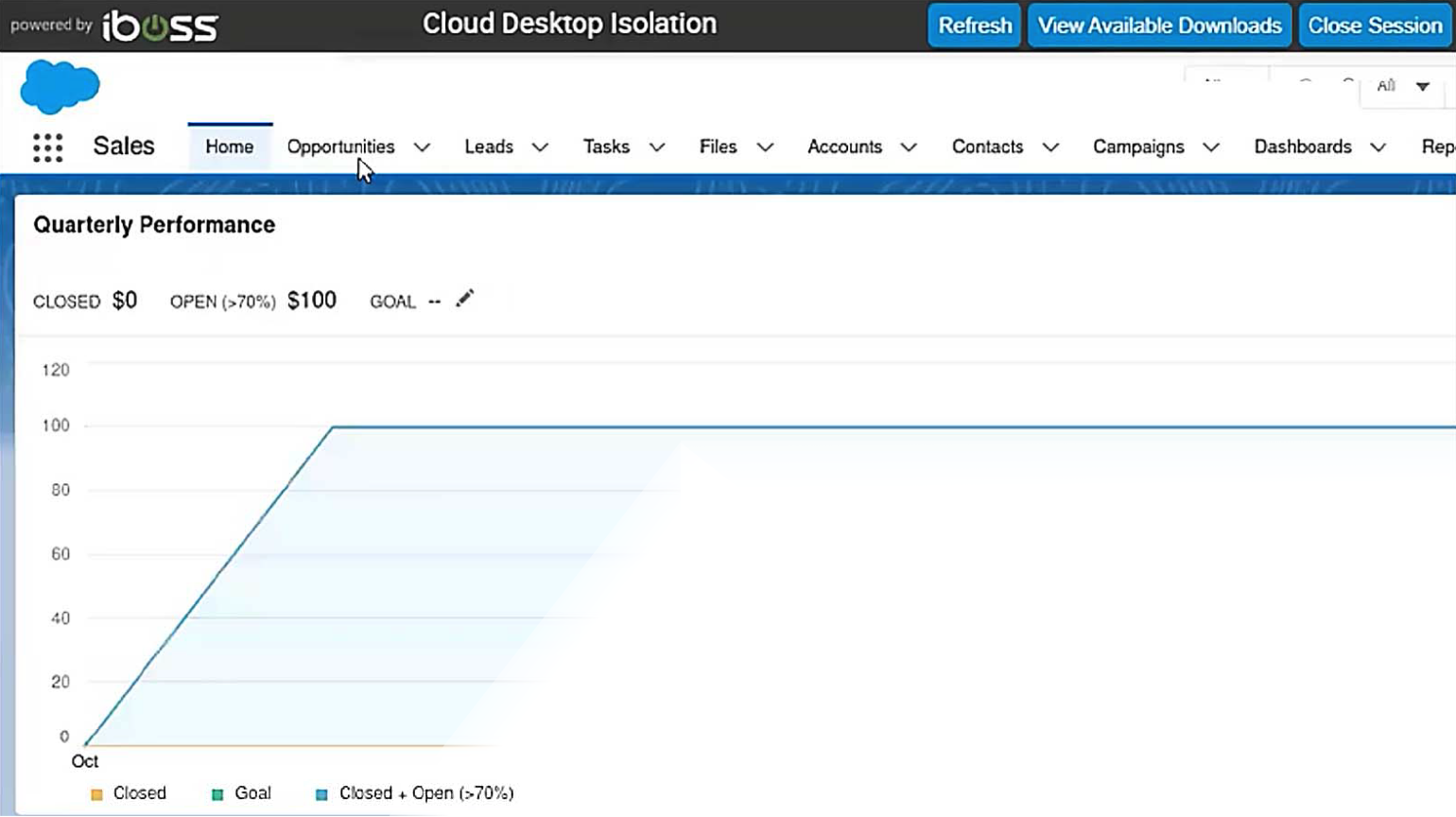The height and width of the screenshot is (817, 1456).
Task: Go to the Home tab
Action: (x=230, y=147)
